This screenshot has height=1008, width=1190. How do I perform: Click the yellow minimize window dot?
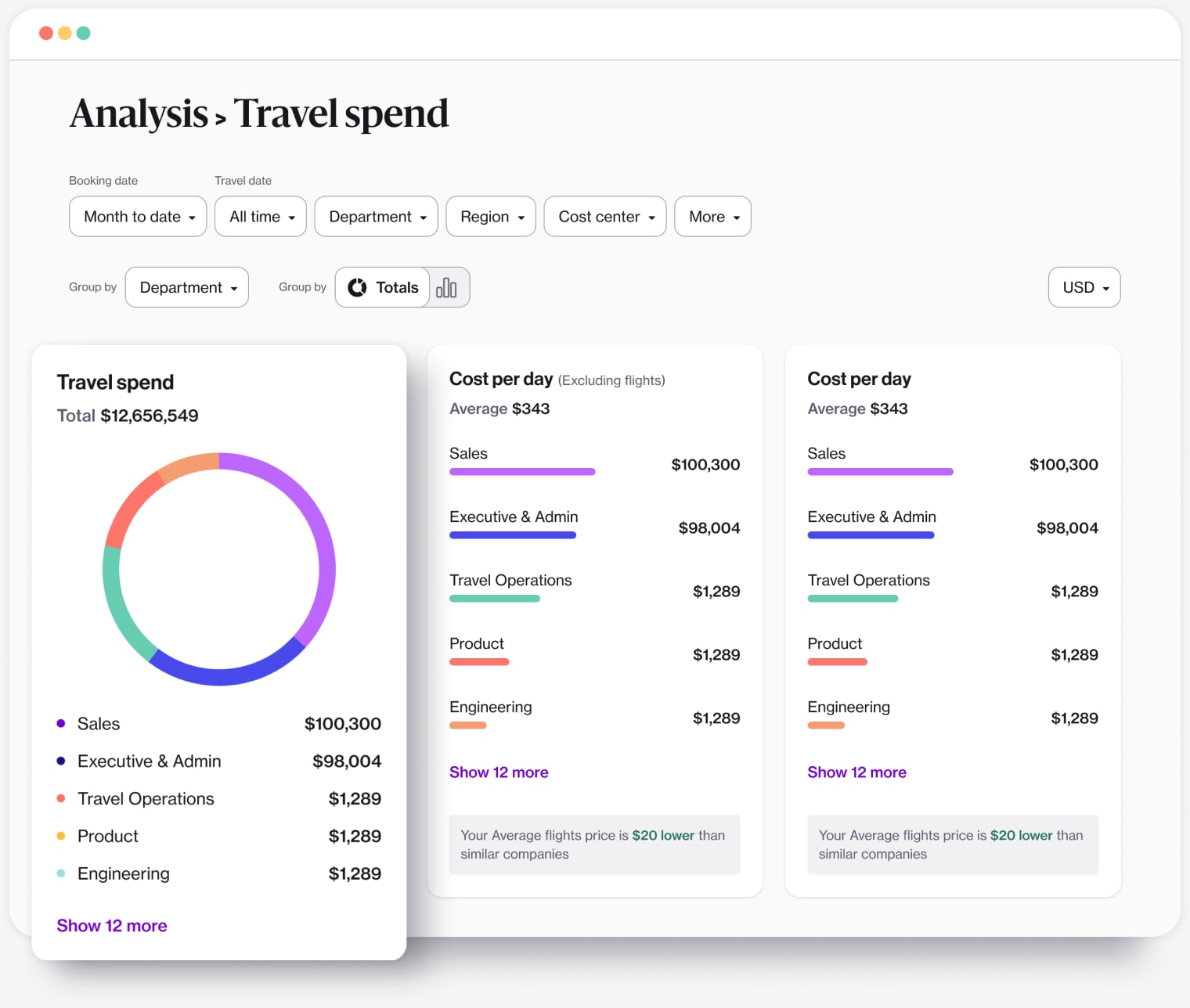(x=65, y=33)
